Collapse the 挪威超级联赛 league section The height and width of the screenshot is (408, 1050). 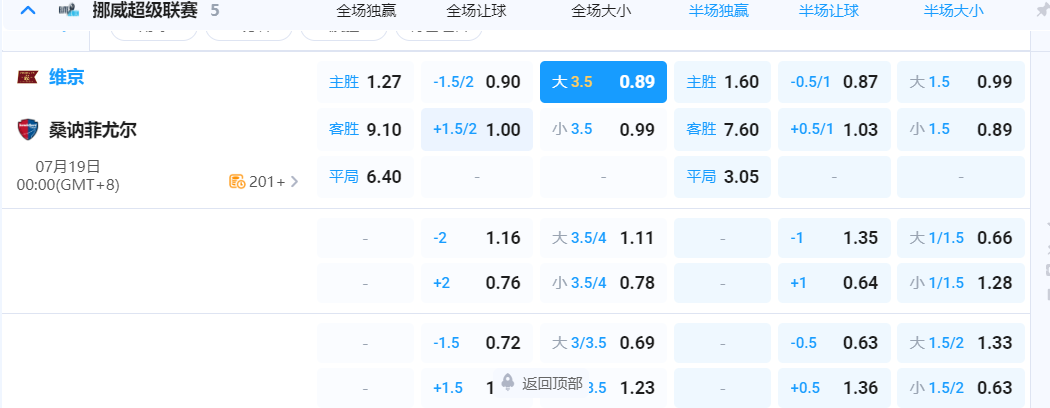point(28,11)
